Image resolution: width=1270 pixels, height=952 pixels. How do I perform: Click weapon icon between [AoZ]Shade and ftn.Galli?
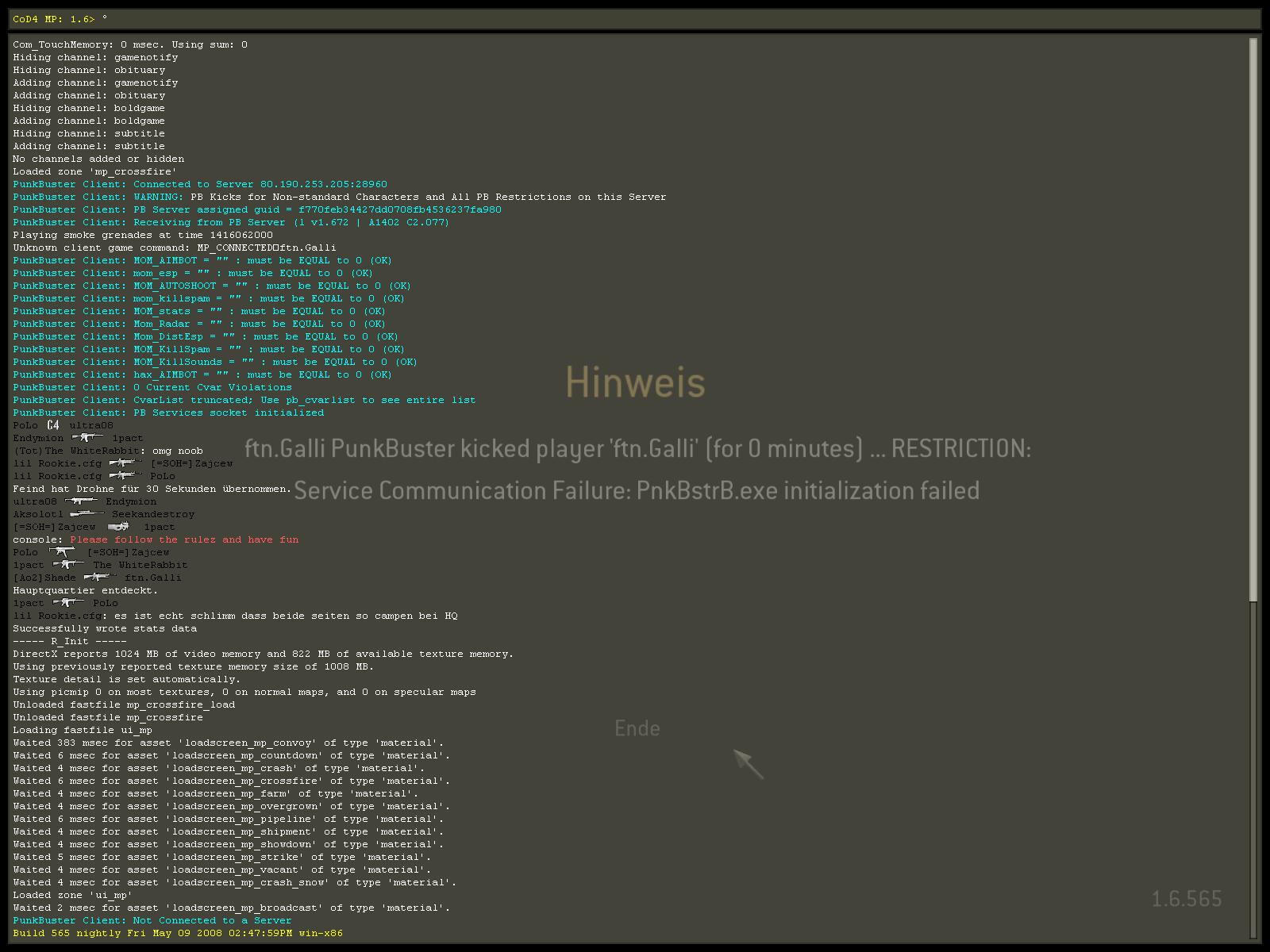tap(100, 577)
